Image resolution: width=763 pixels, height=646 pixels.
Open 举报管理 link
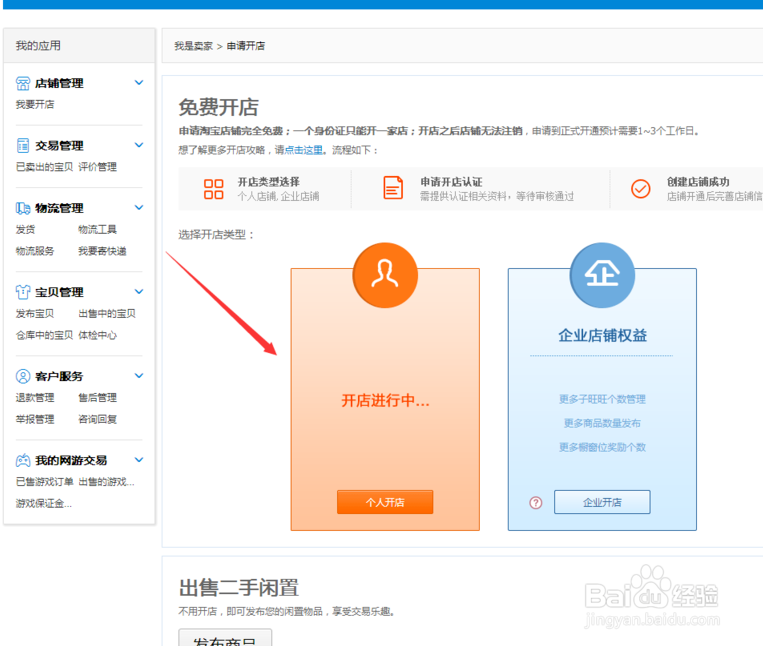35,419
